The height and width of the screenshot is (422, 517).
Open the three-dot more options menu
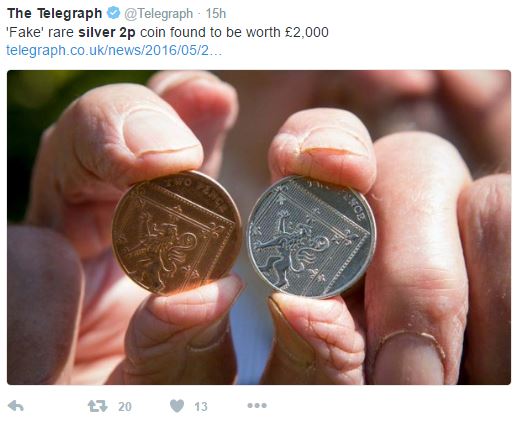tap(257, 406)
